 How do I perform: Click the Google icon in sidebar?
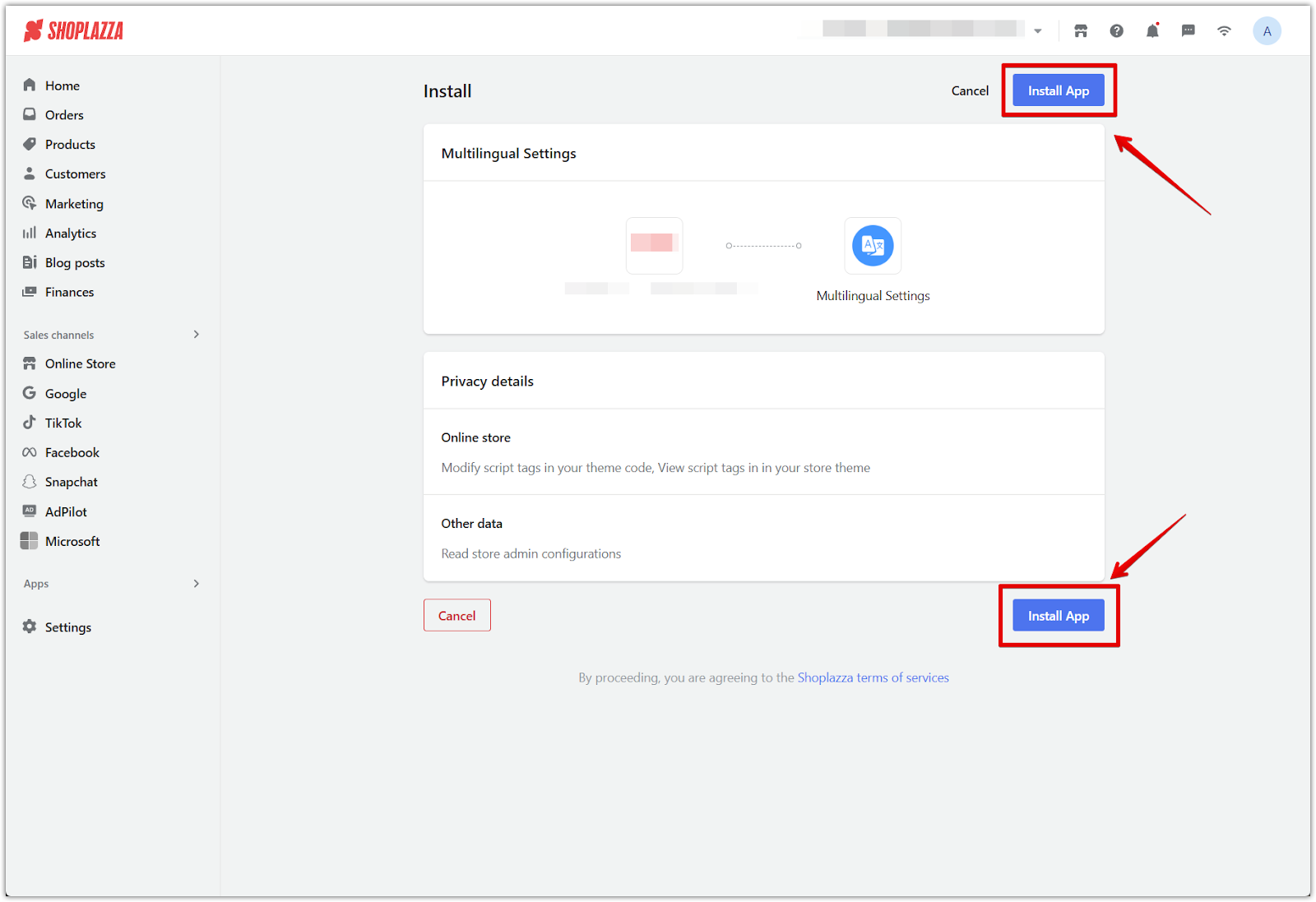(x=30, y=393)
